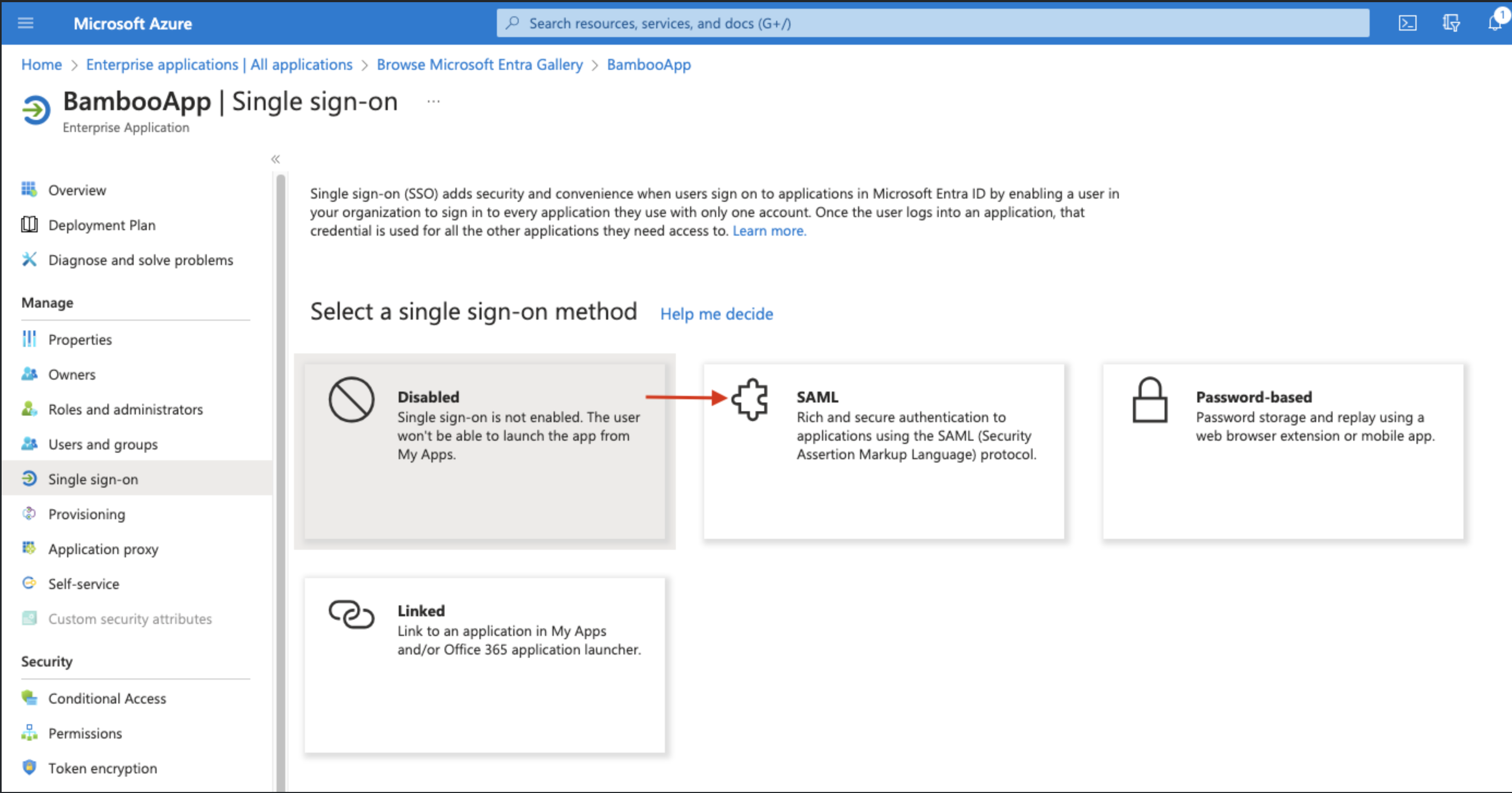Image resolution: width=1512 pixels, height=793 pixels.
Task: Click the BambooApp breadcrumb link
Action: tap(649, 64)
